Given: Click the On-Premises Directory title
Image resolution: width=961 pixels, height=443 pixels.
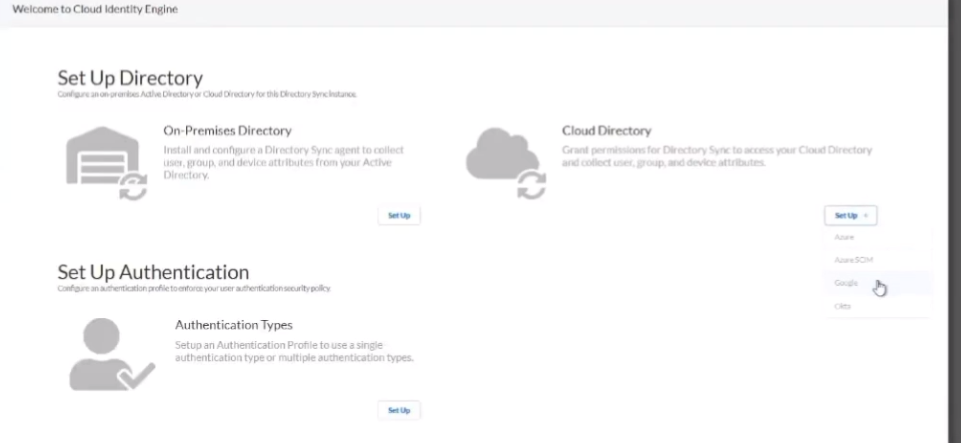Looking at the screenshot, I should click(227, 131).
